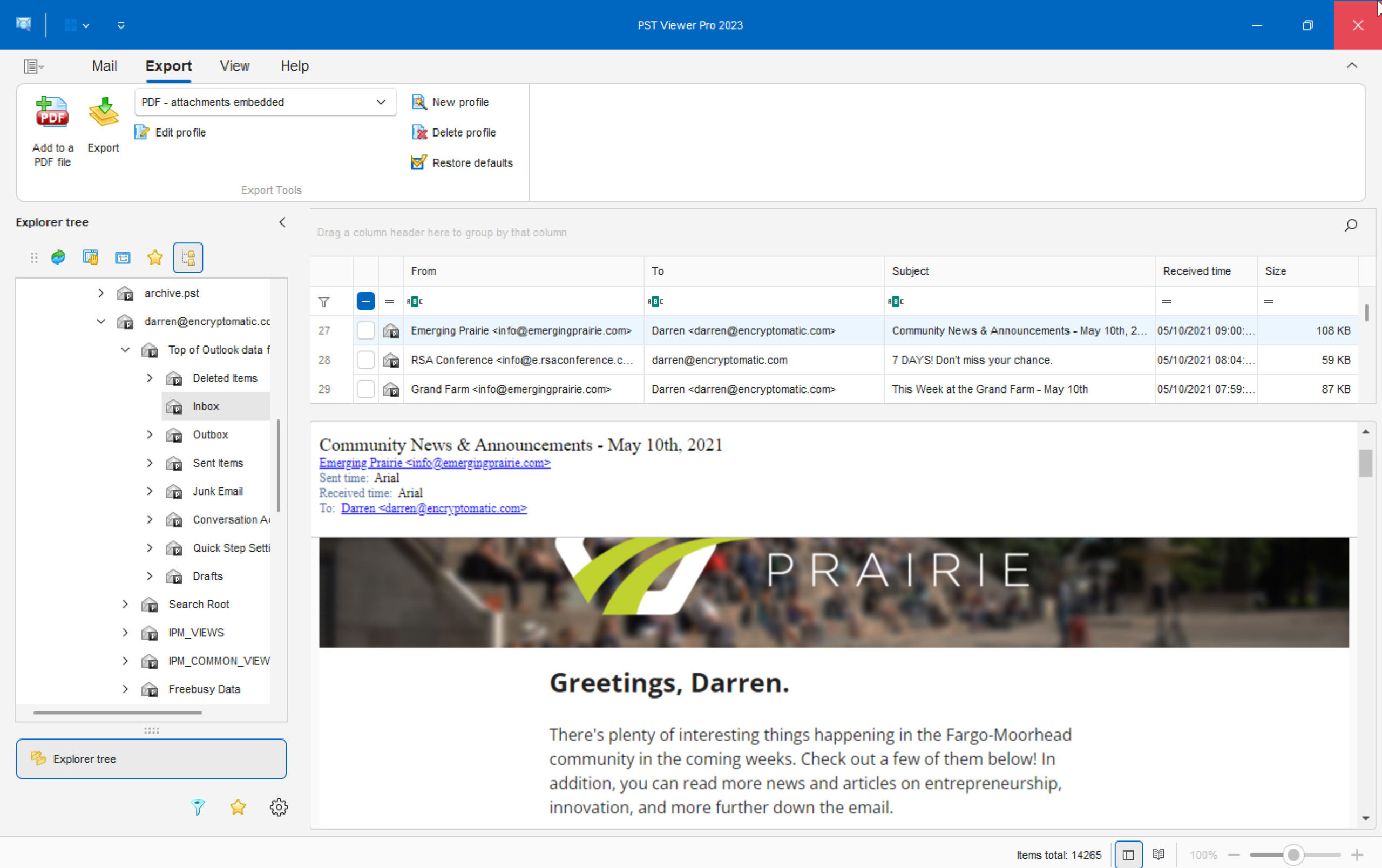Toggle the checkbox for email row 29
Viewport: 1382px width, 868px height.
coord(364,389)
